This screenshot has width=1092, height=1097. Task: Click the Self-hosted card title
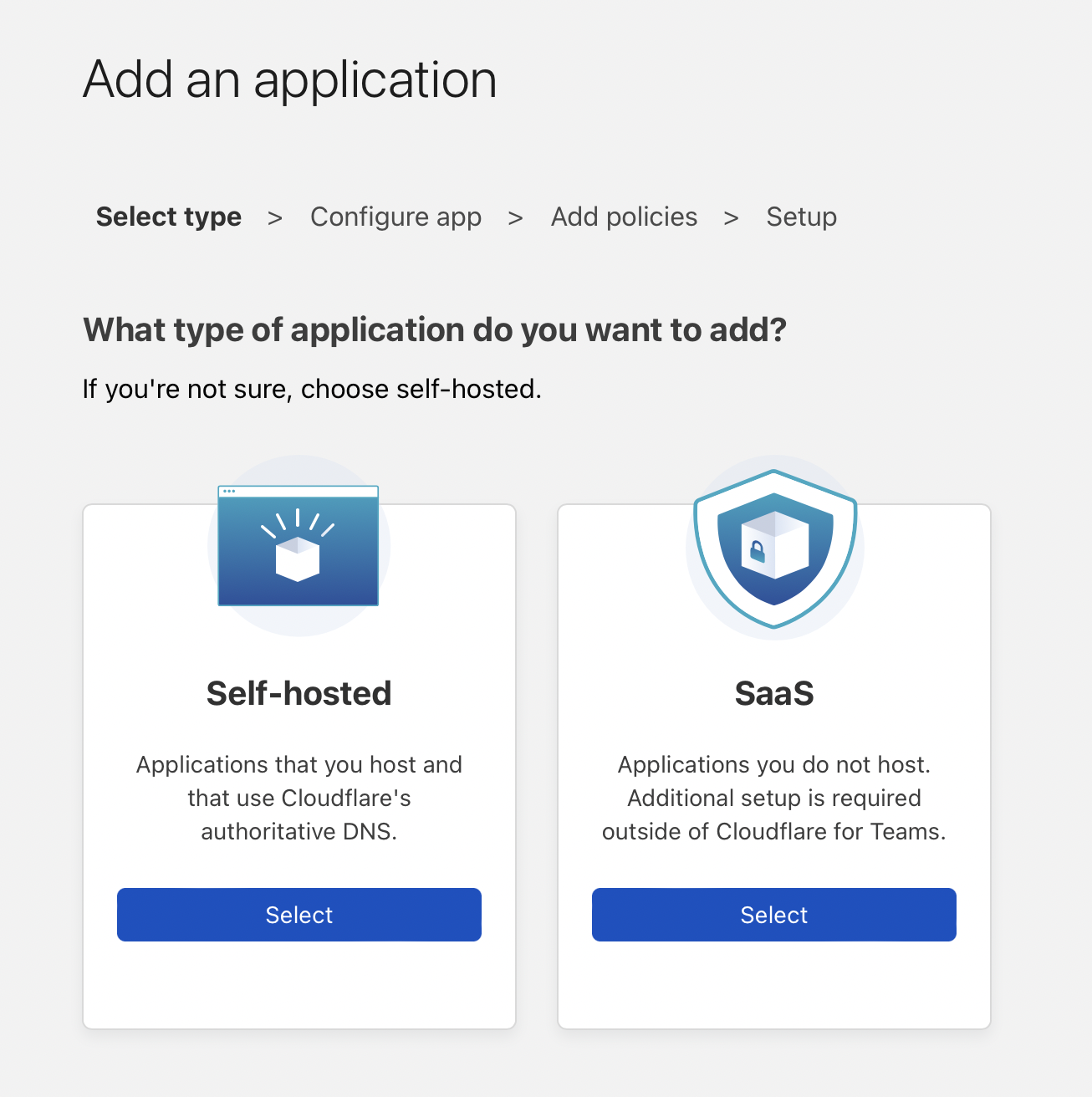(299, 693)
